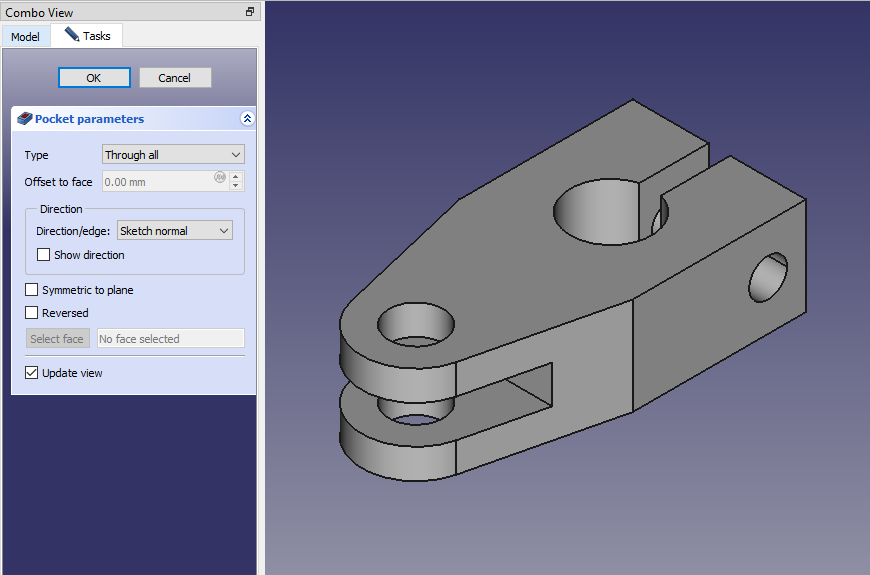Increase Offset to face with up arrow
Screen dimensions: 870x575
236,177
